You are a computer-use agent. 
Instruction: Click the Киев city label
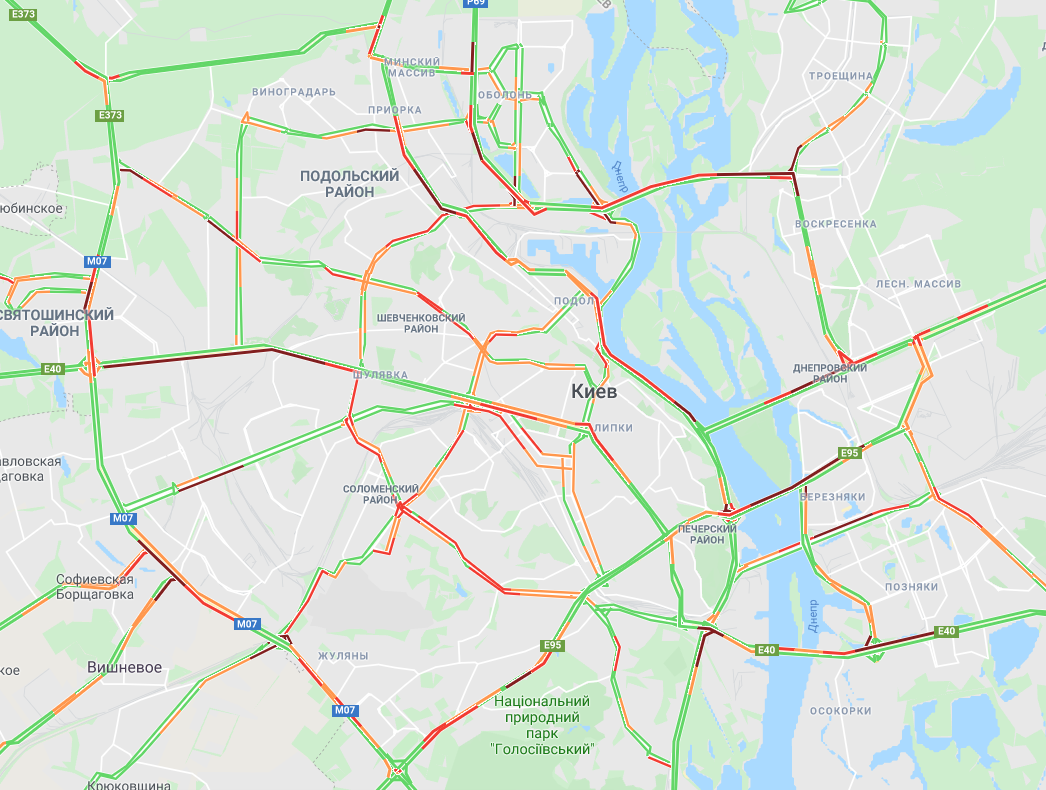click(x=594, y=391)
